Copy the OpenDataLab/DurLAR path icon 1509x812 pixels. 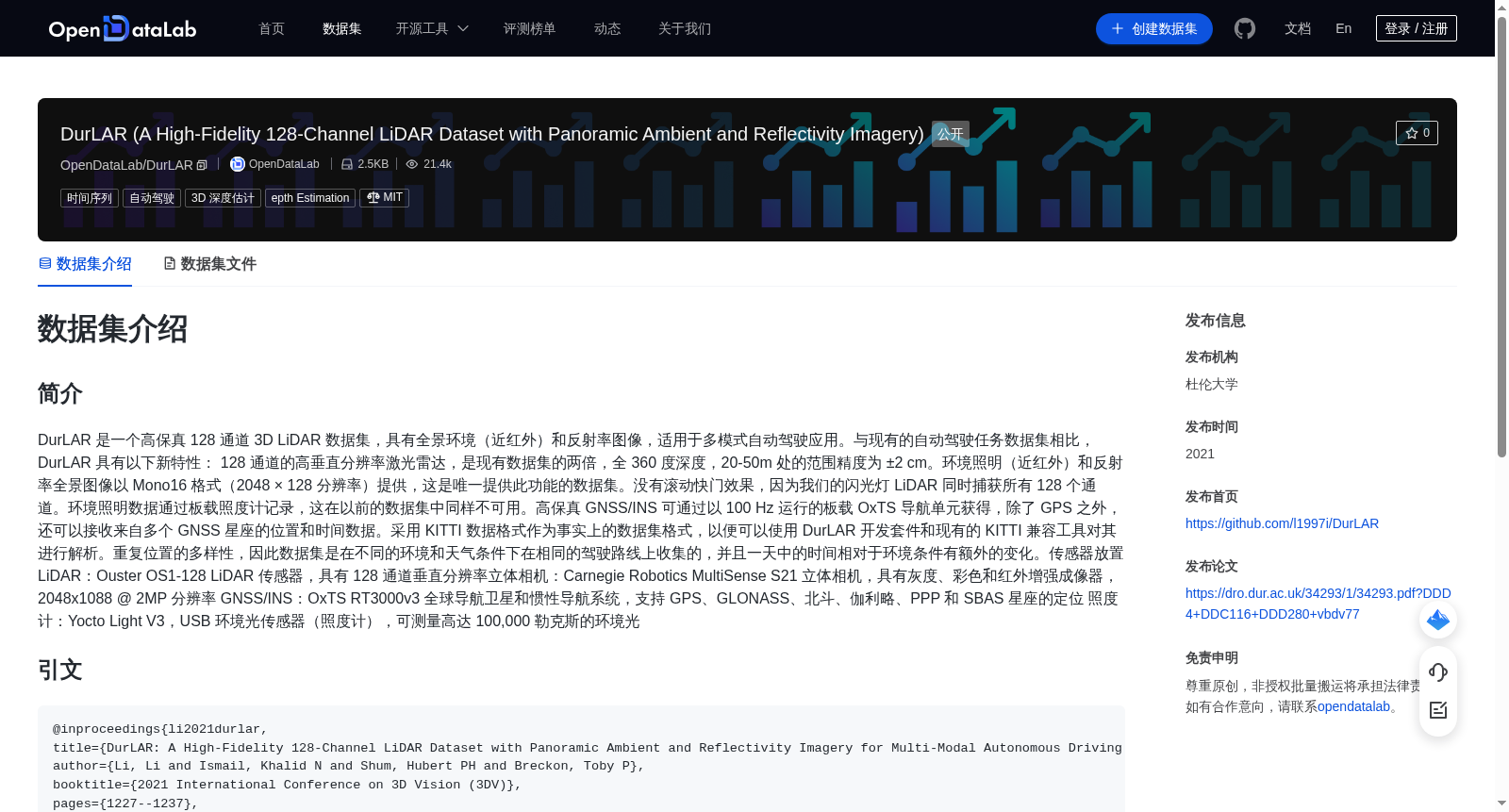(x=202, y=165)
